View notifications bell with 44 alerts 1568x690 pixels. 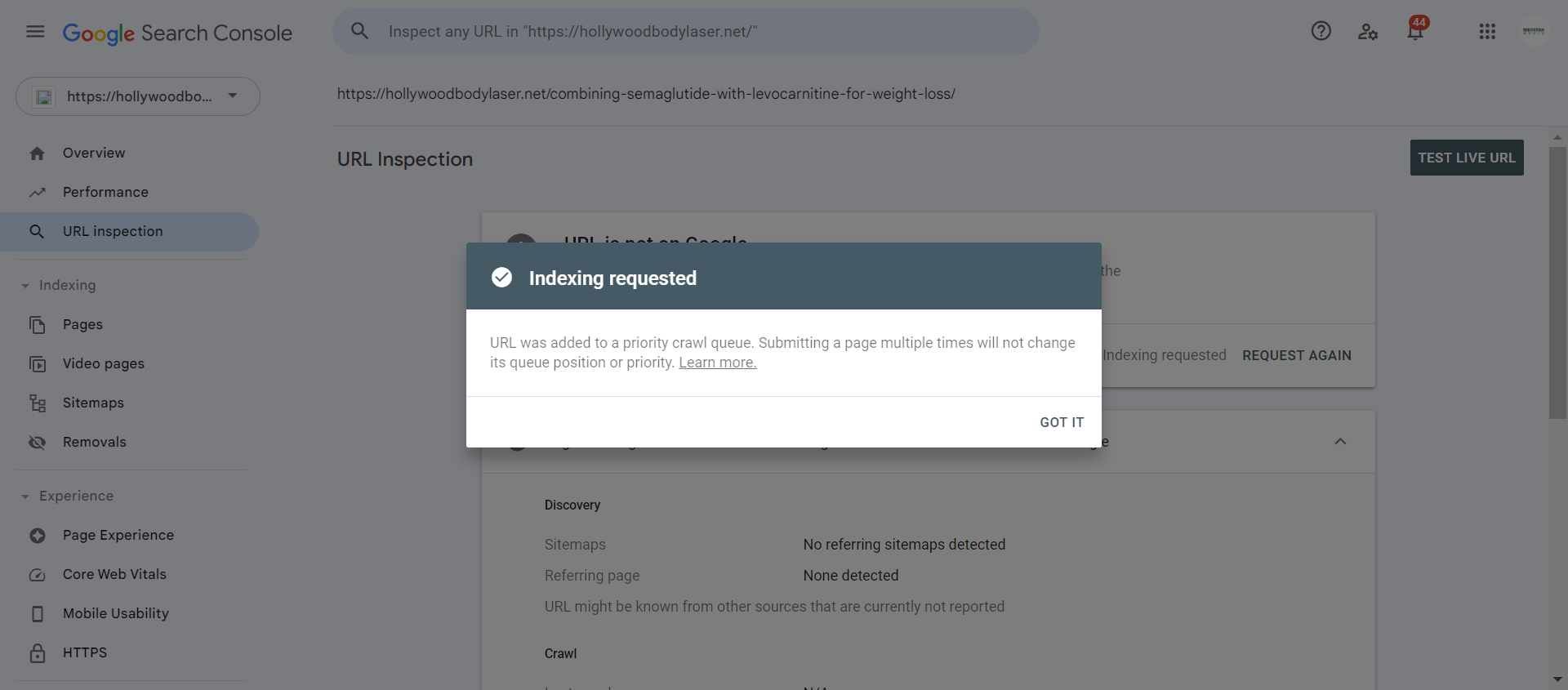[x=1416, y=30]
